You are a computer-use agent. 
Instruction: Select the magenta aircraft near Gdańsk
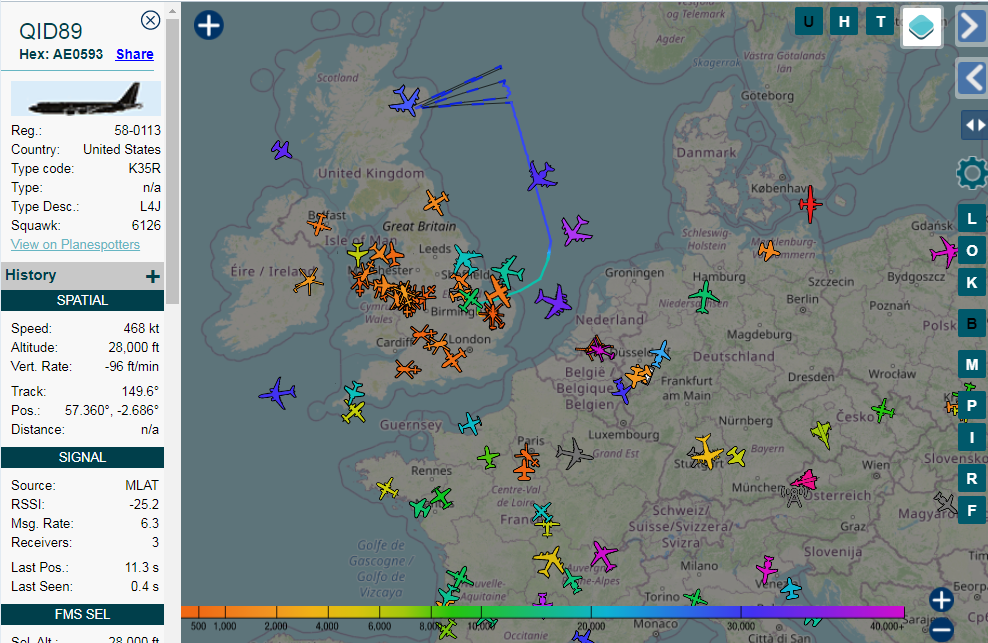[x=944, y=252]
